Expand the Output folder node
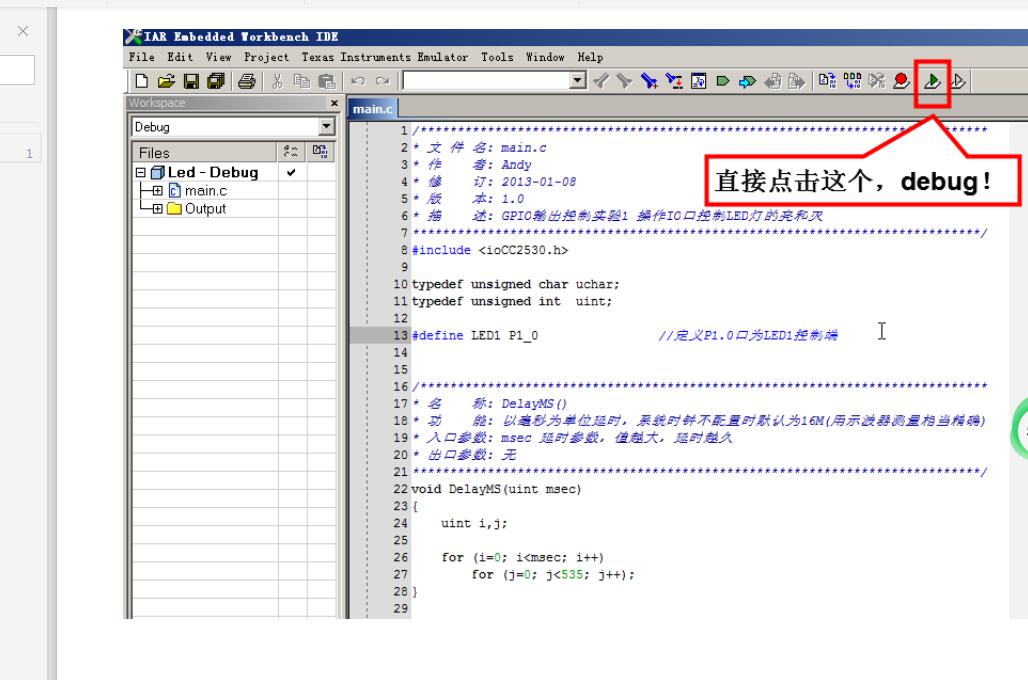Image resolution: width=1028 pixels, height=680 pixels. click(x=157, y=209)
